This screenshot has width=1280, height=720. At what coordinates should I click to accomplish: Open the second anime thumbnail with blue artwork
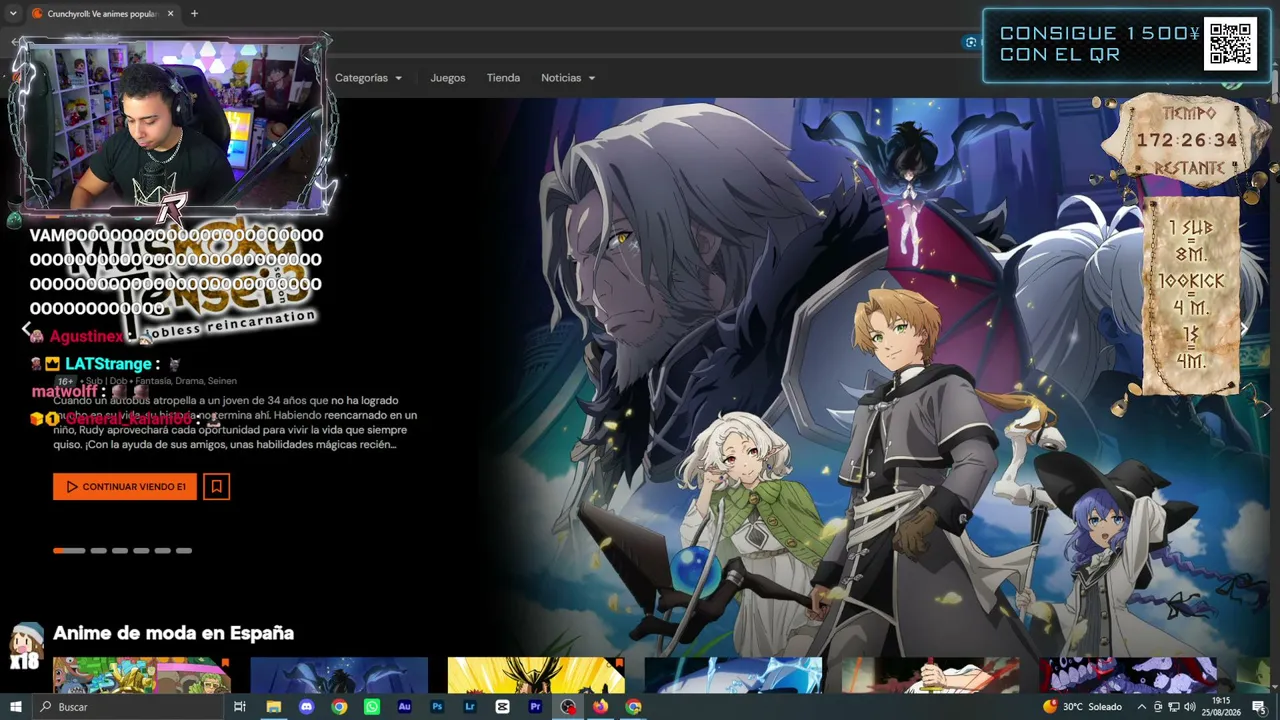[x=339, y=675]
